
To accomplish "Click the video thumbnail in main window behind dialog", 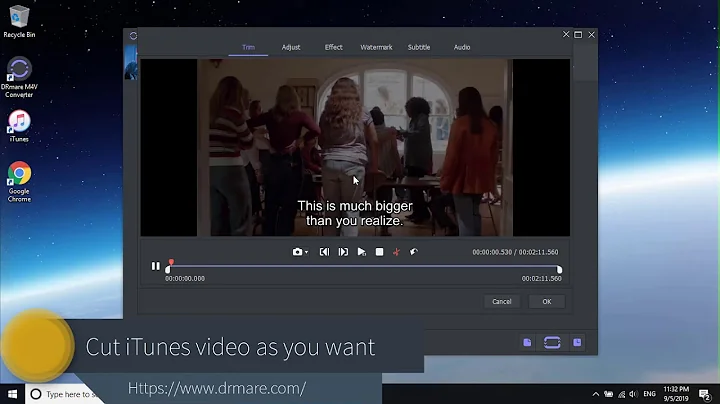I will 130,63.
